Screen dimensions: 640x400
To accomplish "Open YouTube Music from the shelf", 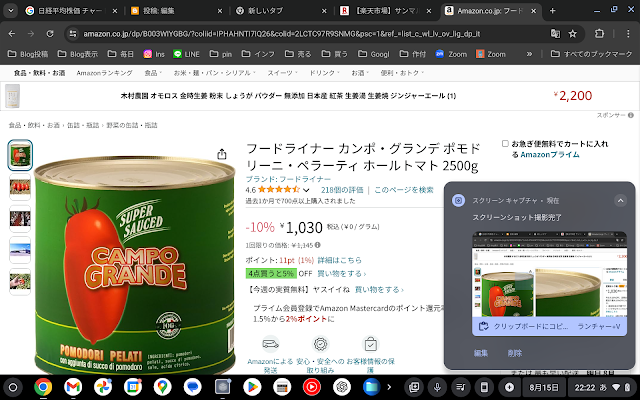I will coord(312,387).
